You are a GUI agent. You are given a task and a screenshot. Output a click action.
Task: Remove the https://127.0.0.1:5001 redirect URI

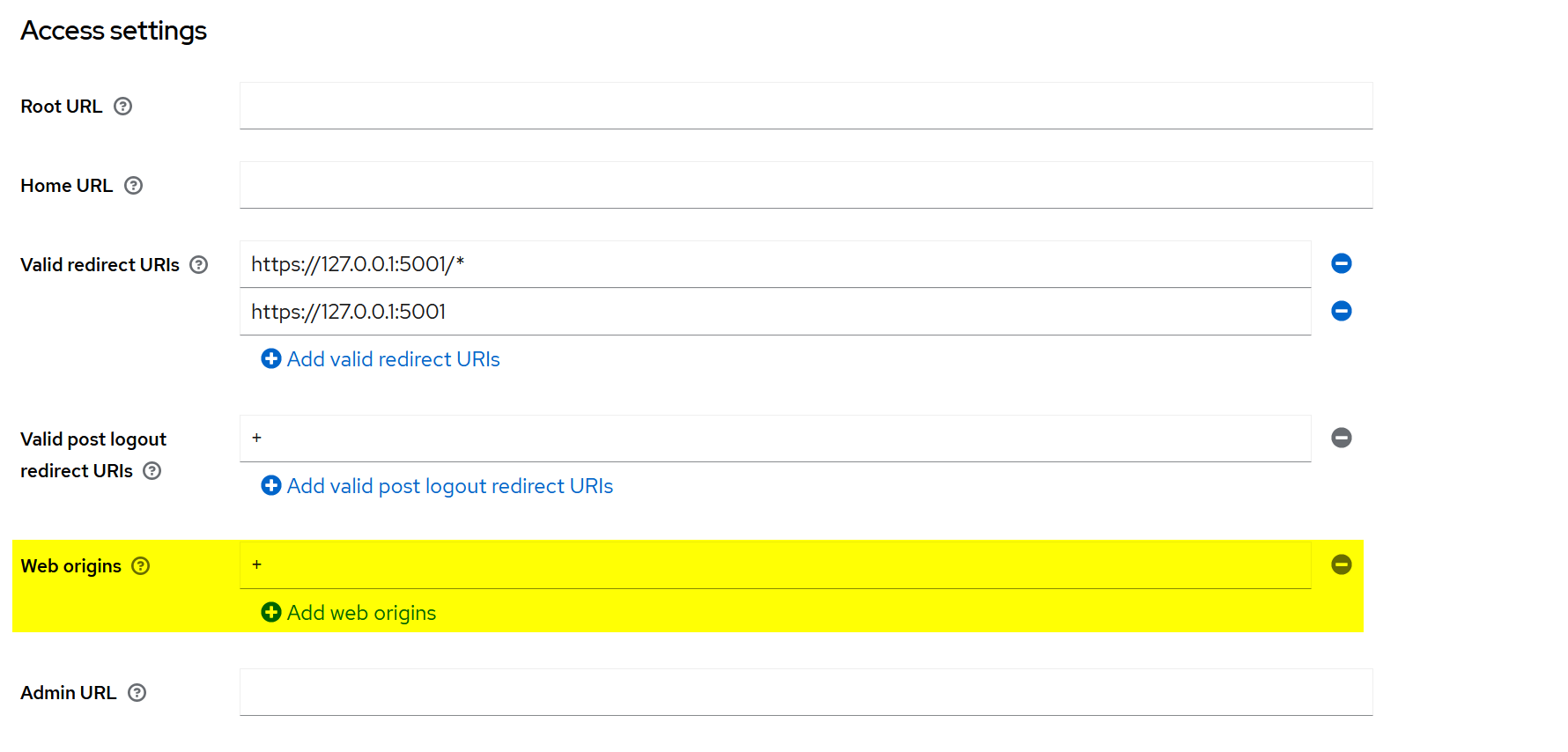pos(1341,311)
